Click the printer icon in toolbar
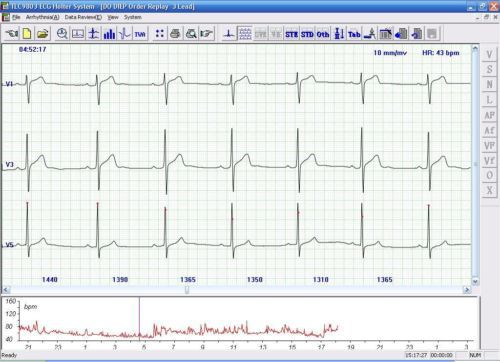The image size is (500, 362). click(x=175, y=33)
